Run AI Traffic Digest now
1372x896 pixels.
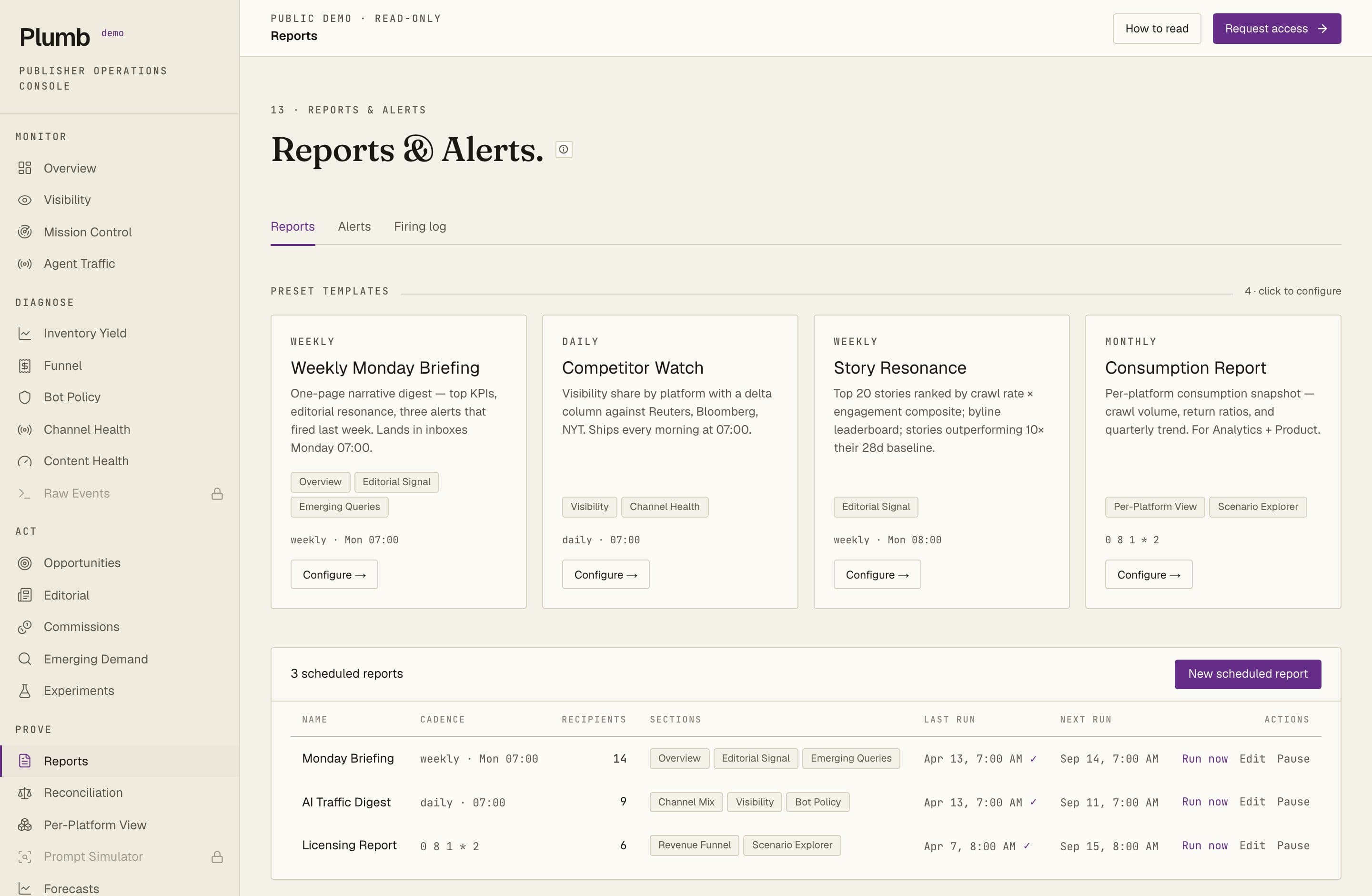[x=1205, y=802]
